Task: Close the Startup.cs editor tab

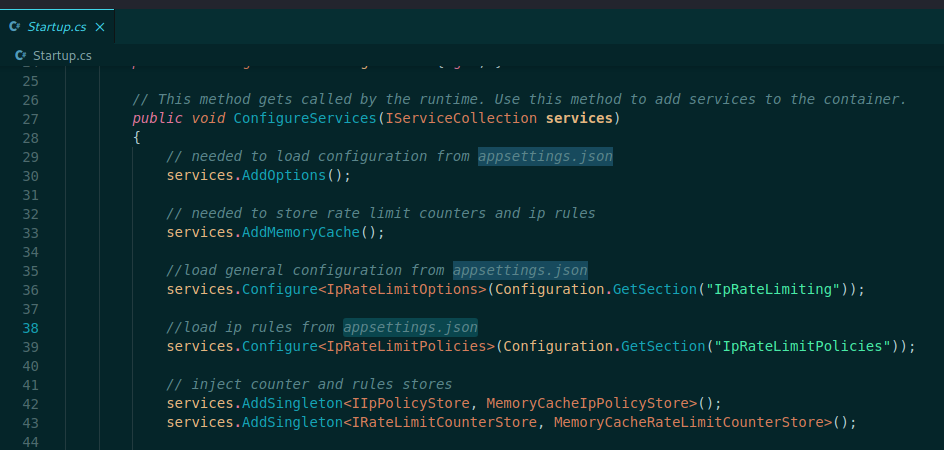Action: [99, 27]
